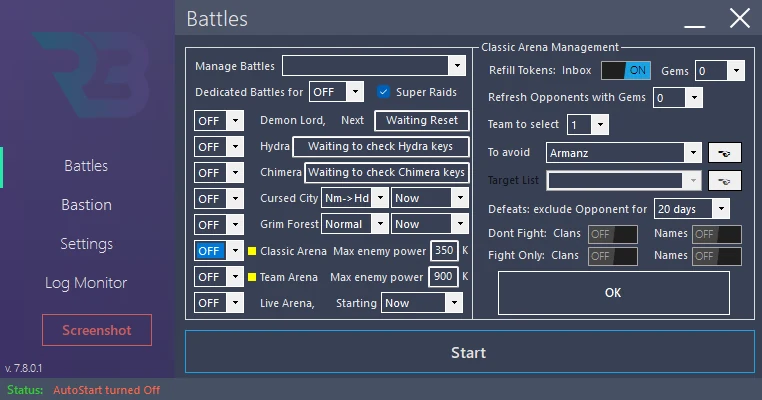762x400 pixels.
Task: Open the Chimera OFF dropdown
Action: pos(219,173)
